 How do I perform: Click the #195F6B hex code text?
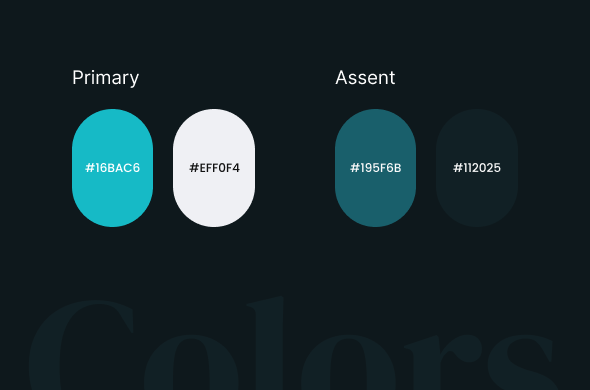(376, 168)
